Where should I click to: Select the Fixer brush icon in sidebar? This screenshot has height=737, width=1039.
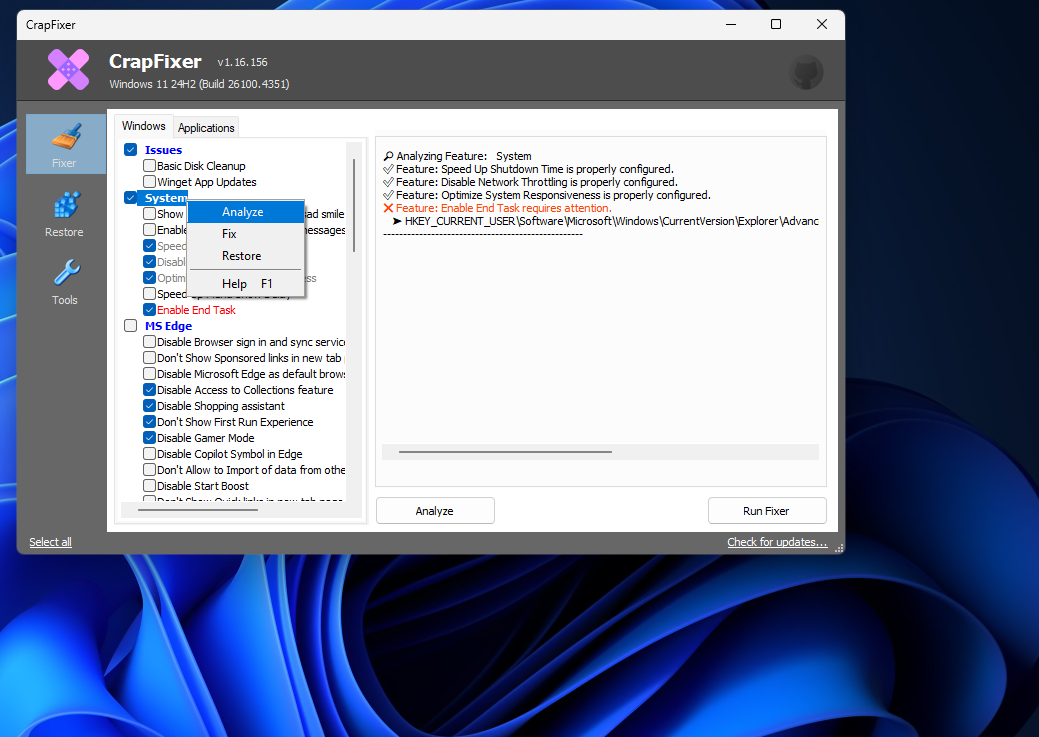(x=65, y=144)
